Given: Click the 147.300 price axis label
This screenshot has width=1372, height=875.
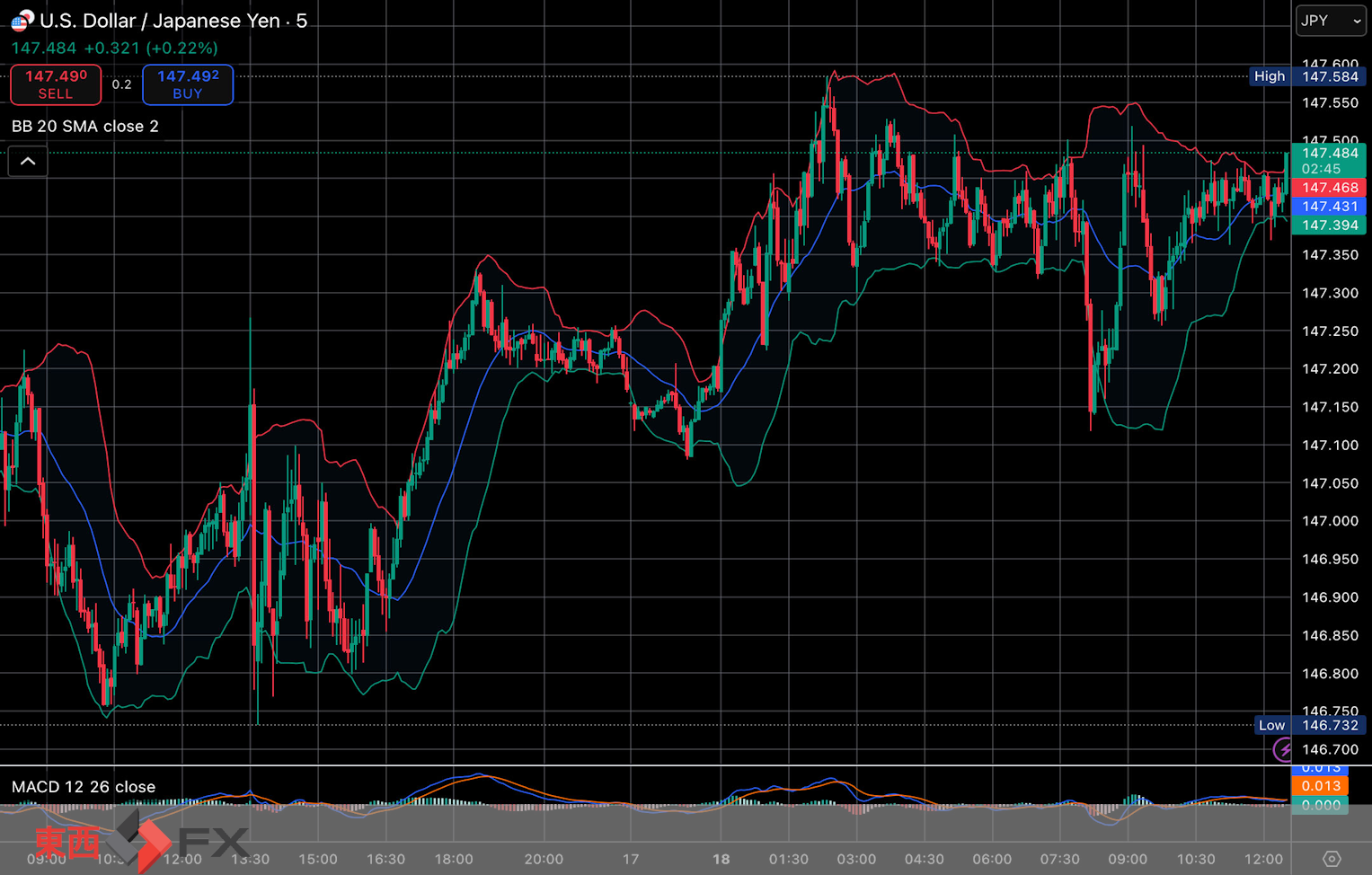Looking at the screenshot, I should 1330,293.
